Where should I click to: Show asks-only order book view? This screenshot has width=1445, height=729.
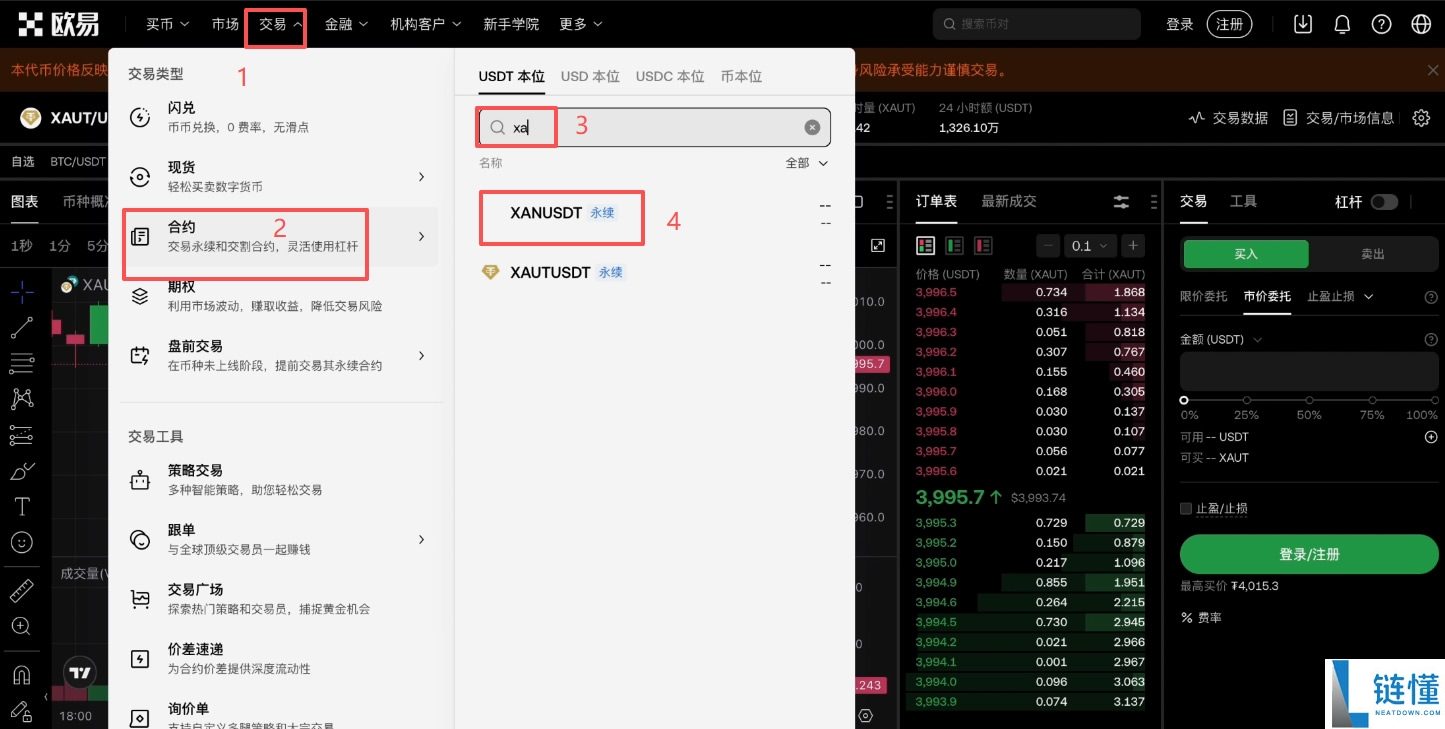point(983,245)
